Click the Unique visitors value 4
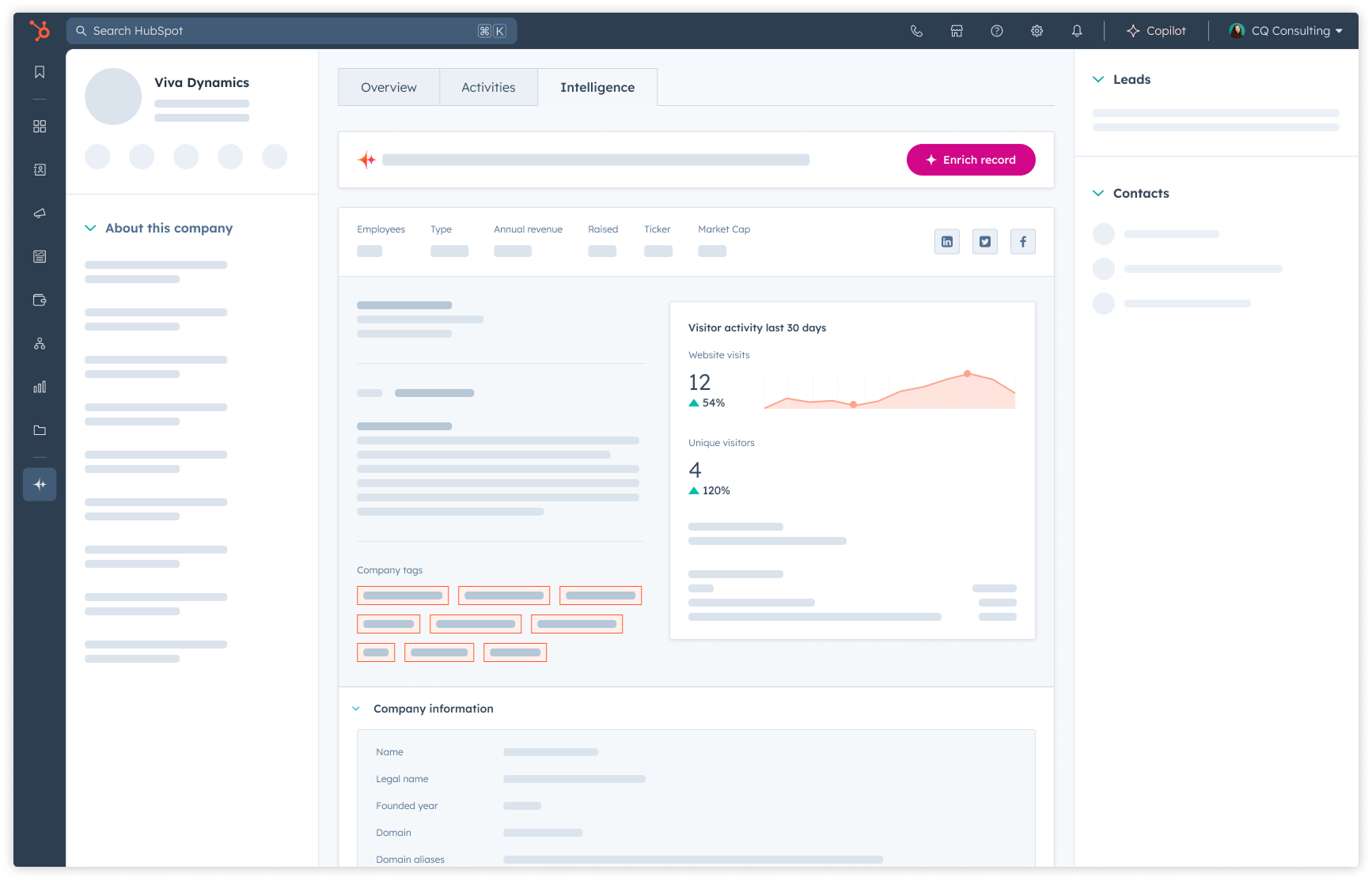Image resolution: width=1372 pixels, height=881 pixels. point(695,471)
